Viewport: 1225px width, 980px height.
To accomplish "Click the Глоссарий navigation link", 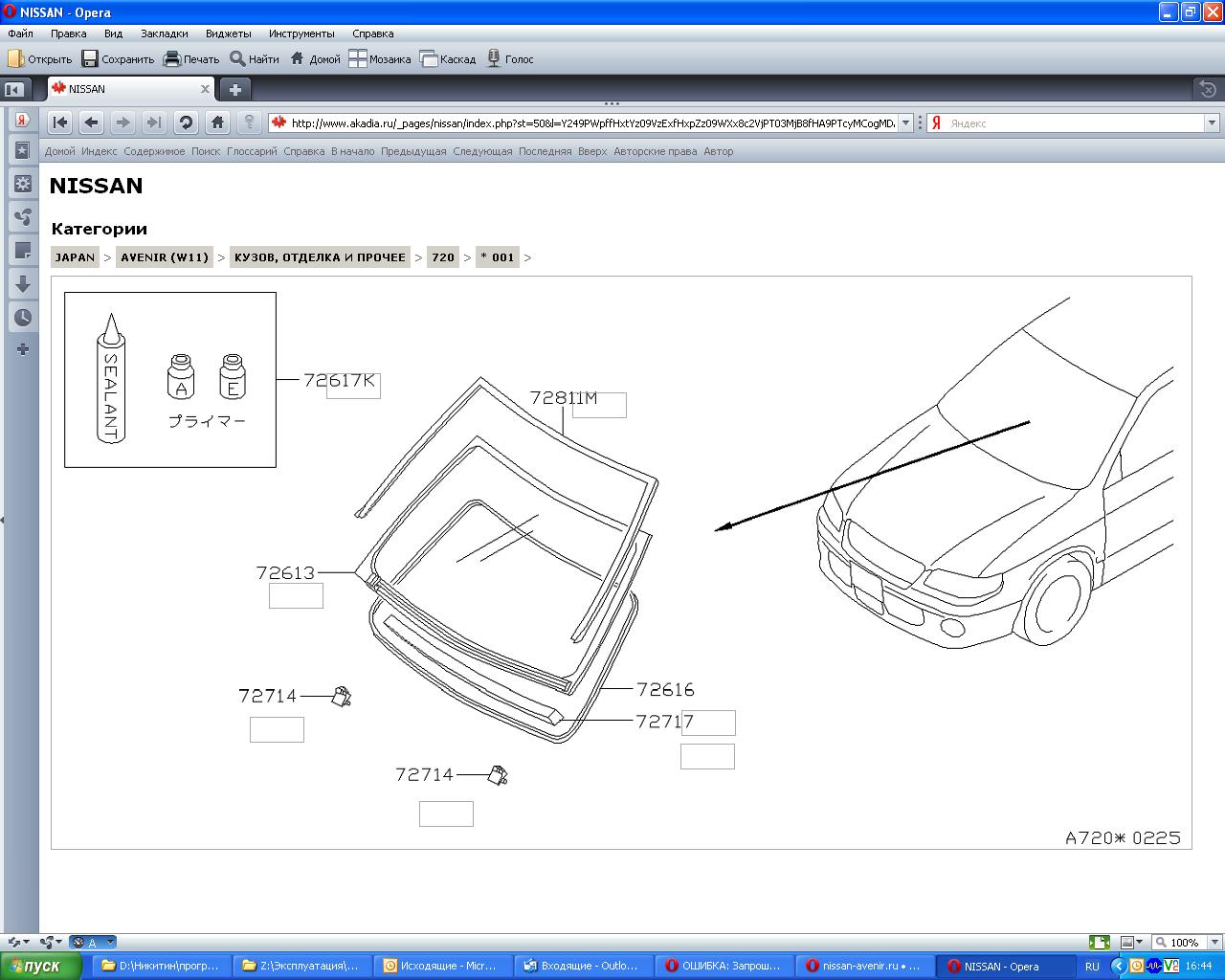I will click(252, 151).
